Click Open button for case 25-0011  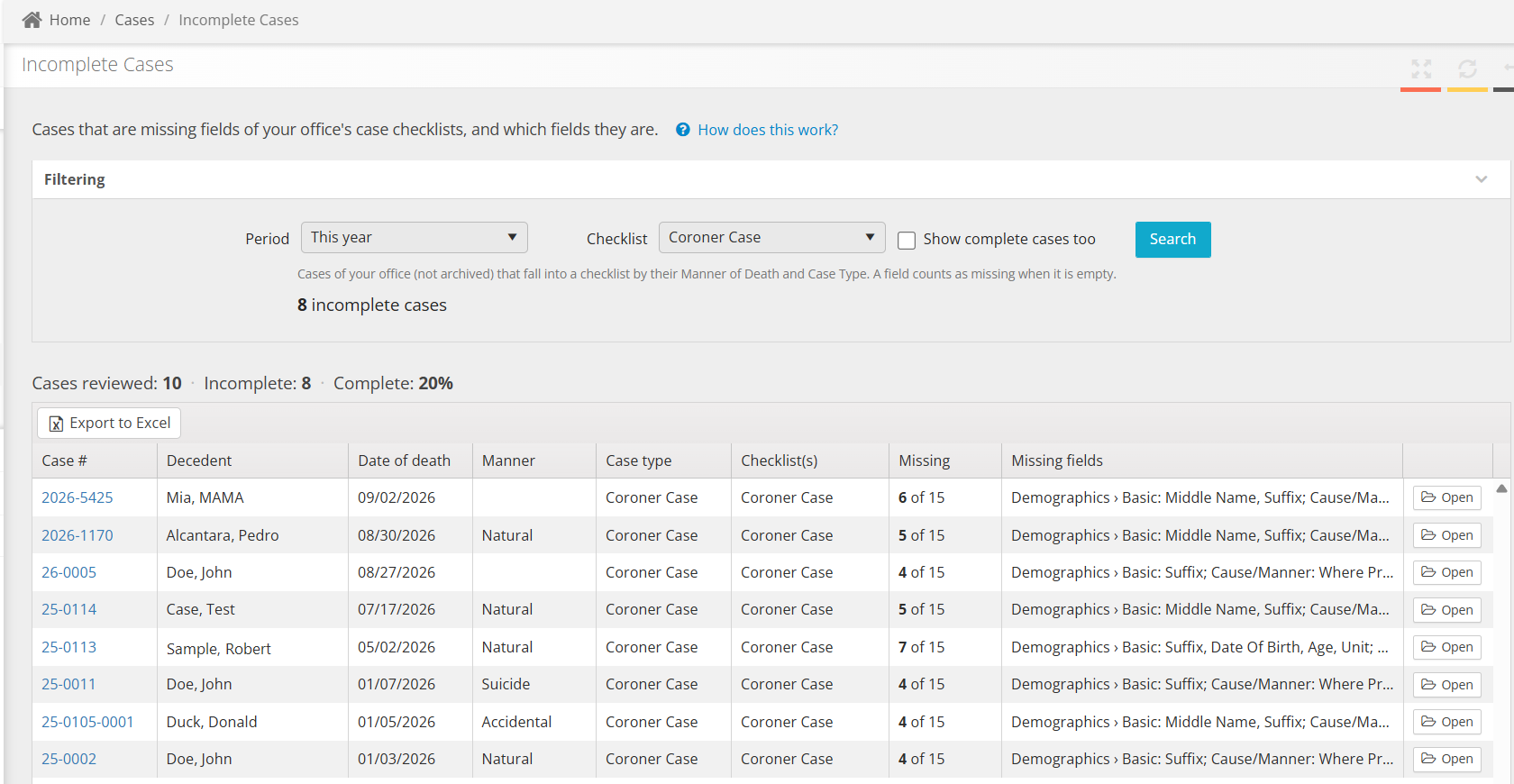(1446, 685)
